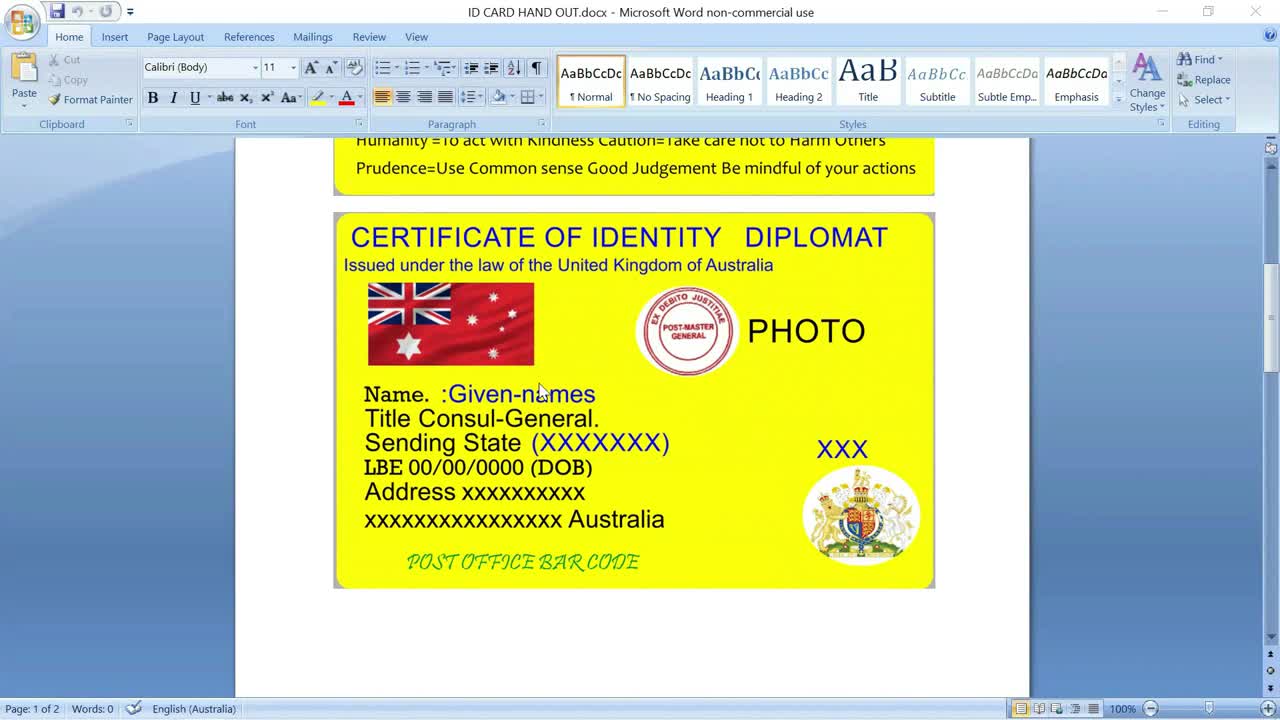Switch to Full Screen Reading view
This screenshot has height=720, width=1280.
[x=1039, y=709]
